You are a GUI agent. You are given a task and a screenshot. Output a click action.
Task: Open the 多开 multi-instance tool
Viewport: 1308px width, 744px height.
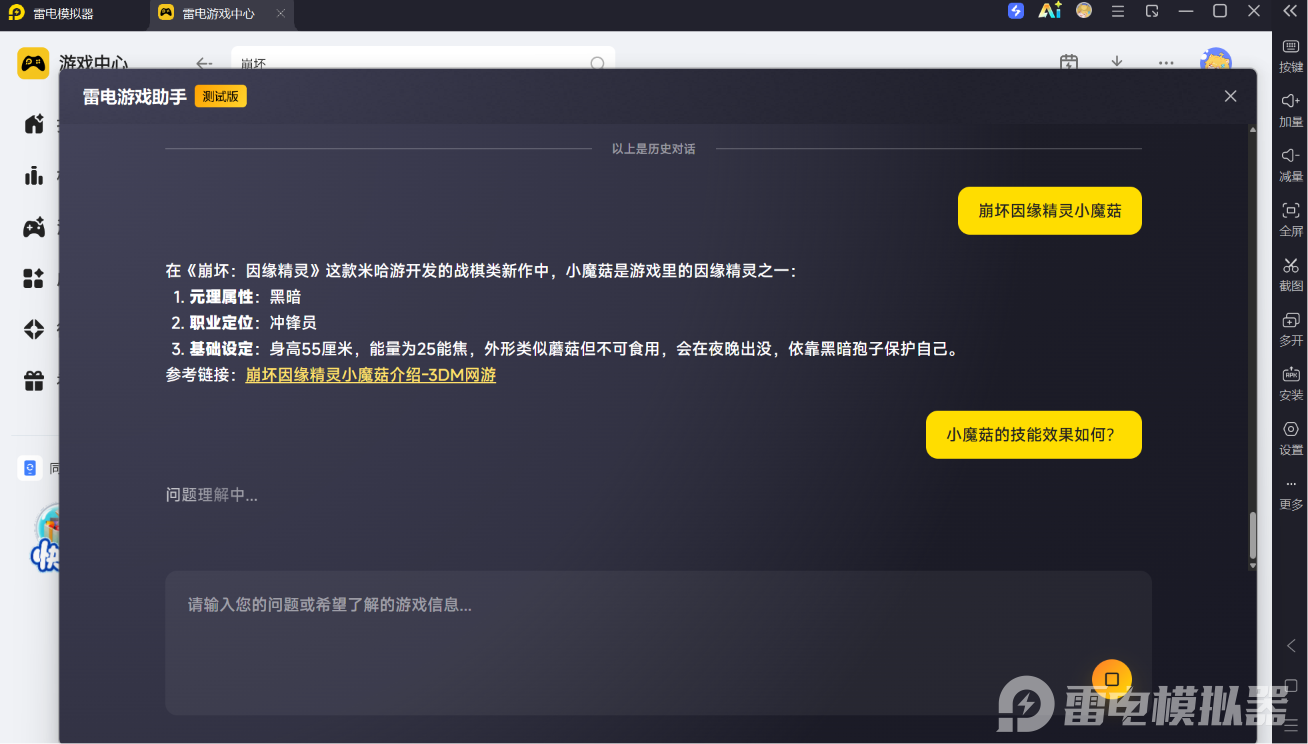click(1291, 330)
